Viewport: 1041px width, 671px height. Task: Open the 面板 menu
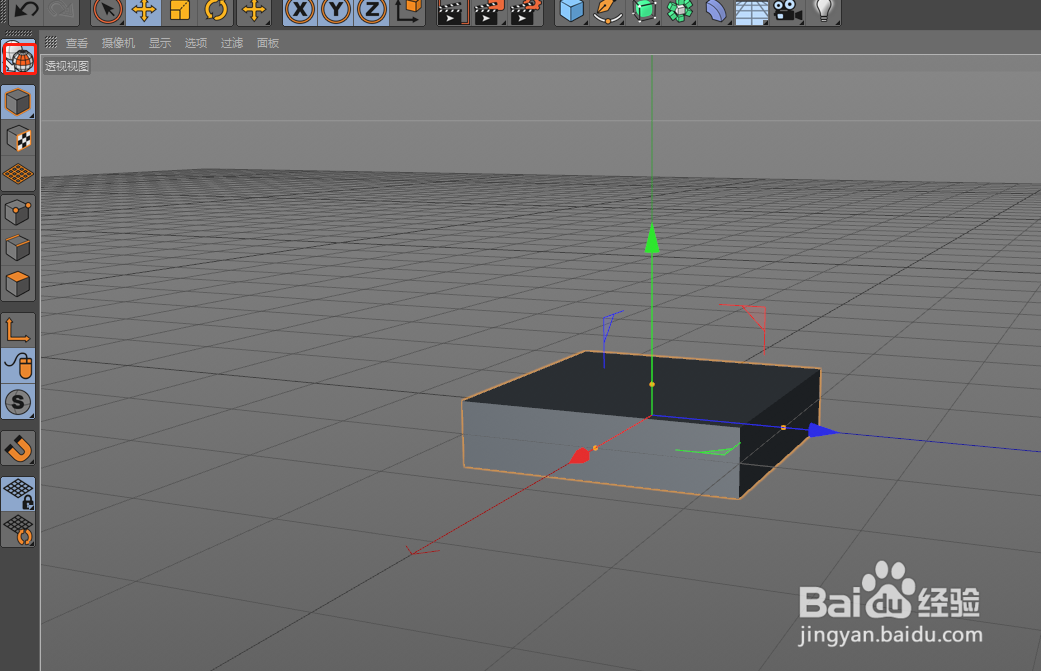coord(268,43)
